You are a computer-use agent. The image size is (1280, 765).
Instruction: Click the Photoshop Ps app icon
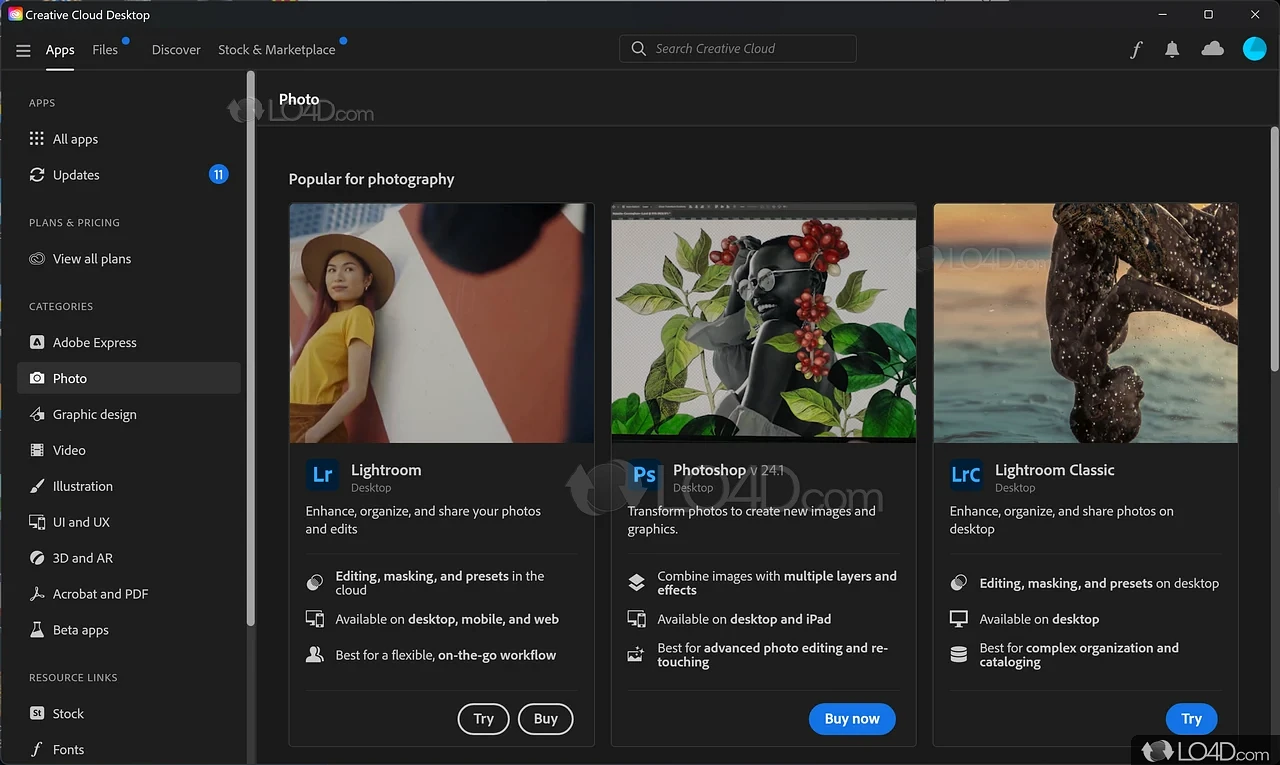pos(644,475)
